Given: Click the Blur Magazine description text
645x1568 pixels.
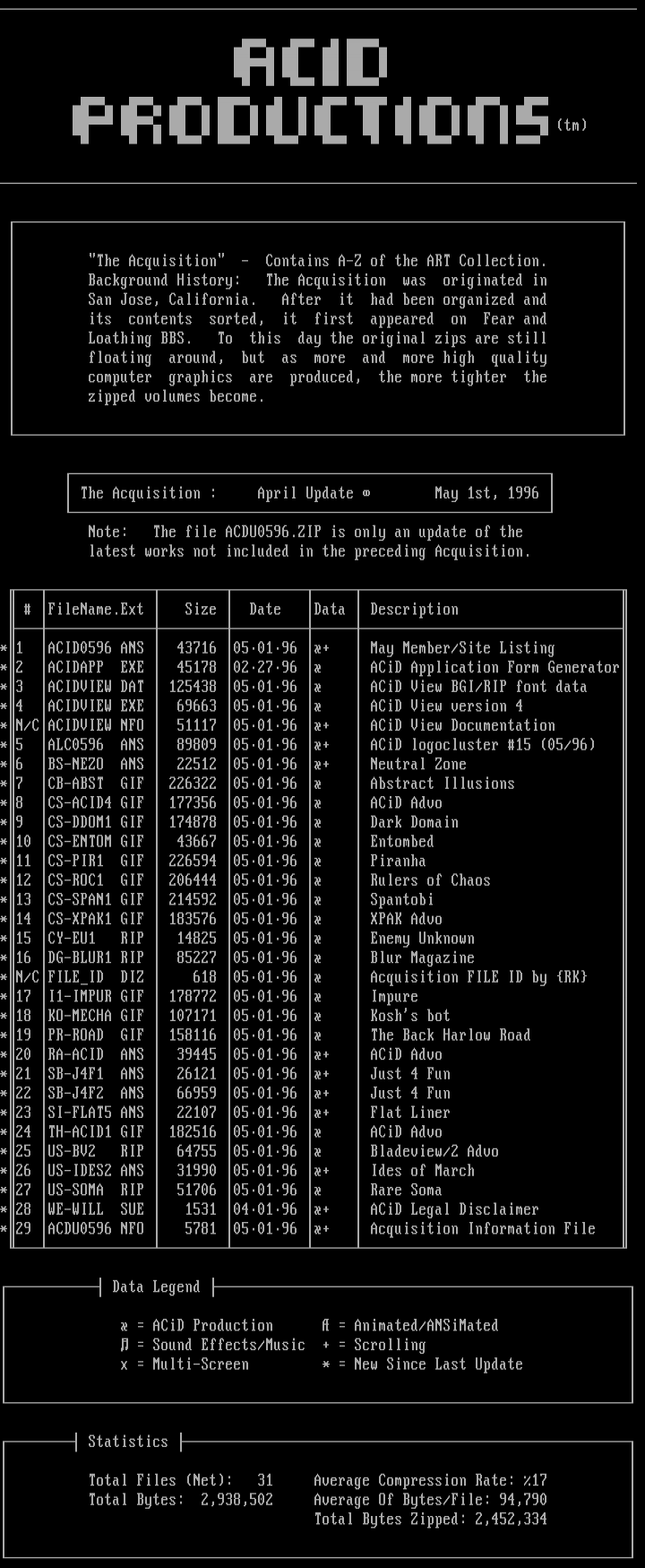Looking at the screenshot, I should point(422,957).
